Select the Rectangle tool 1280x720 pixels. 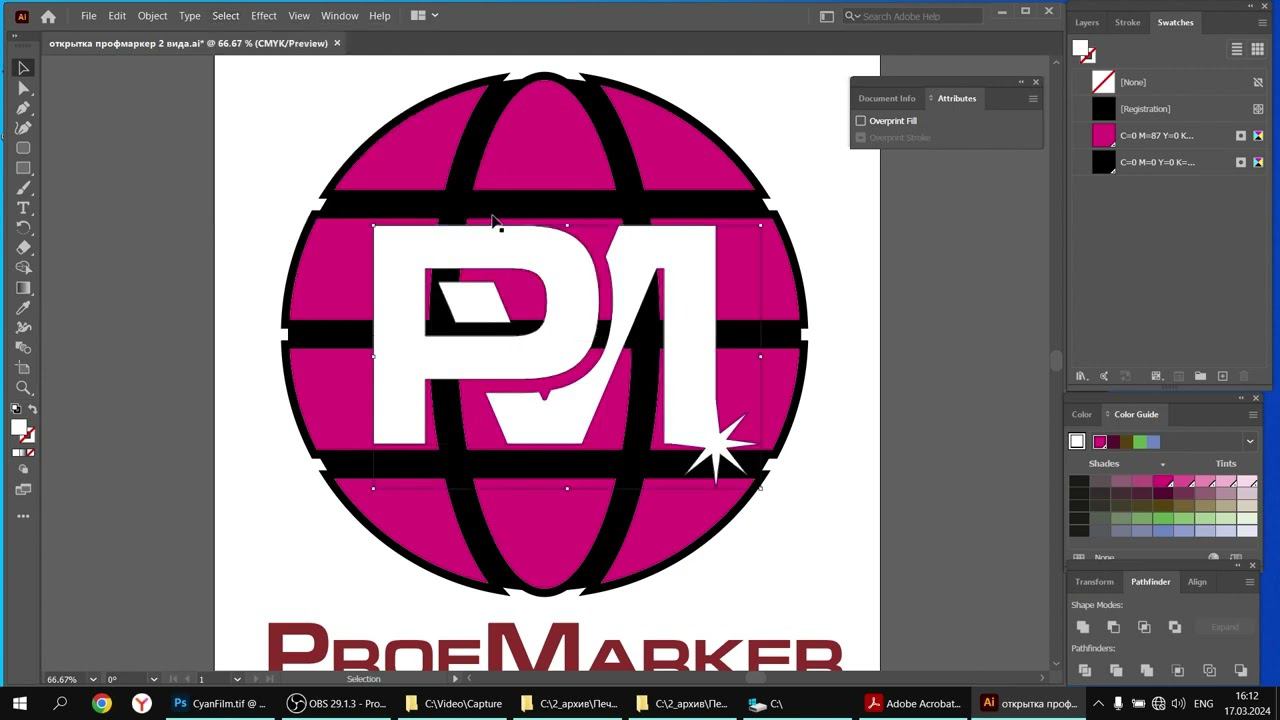point(23,168)
